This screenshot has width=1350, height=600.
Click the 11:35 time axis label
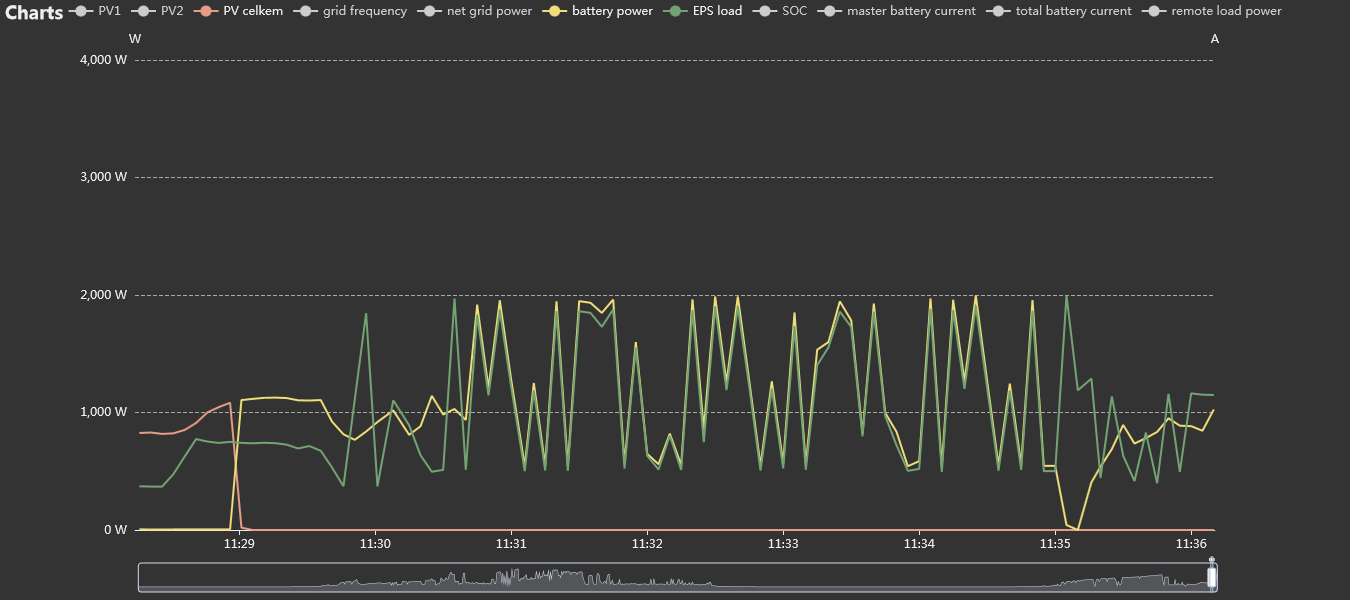click(x=1055, y=544)
